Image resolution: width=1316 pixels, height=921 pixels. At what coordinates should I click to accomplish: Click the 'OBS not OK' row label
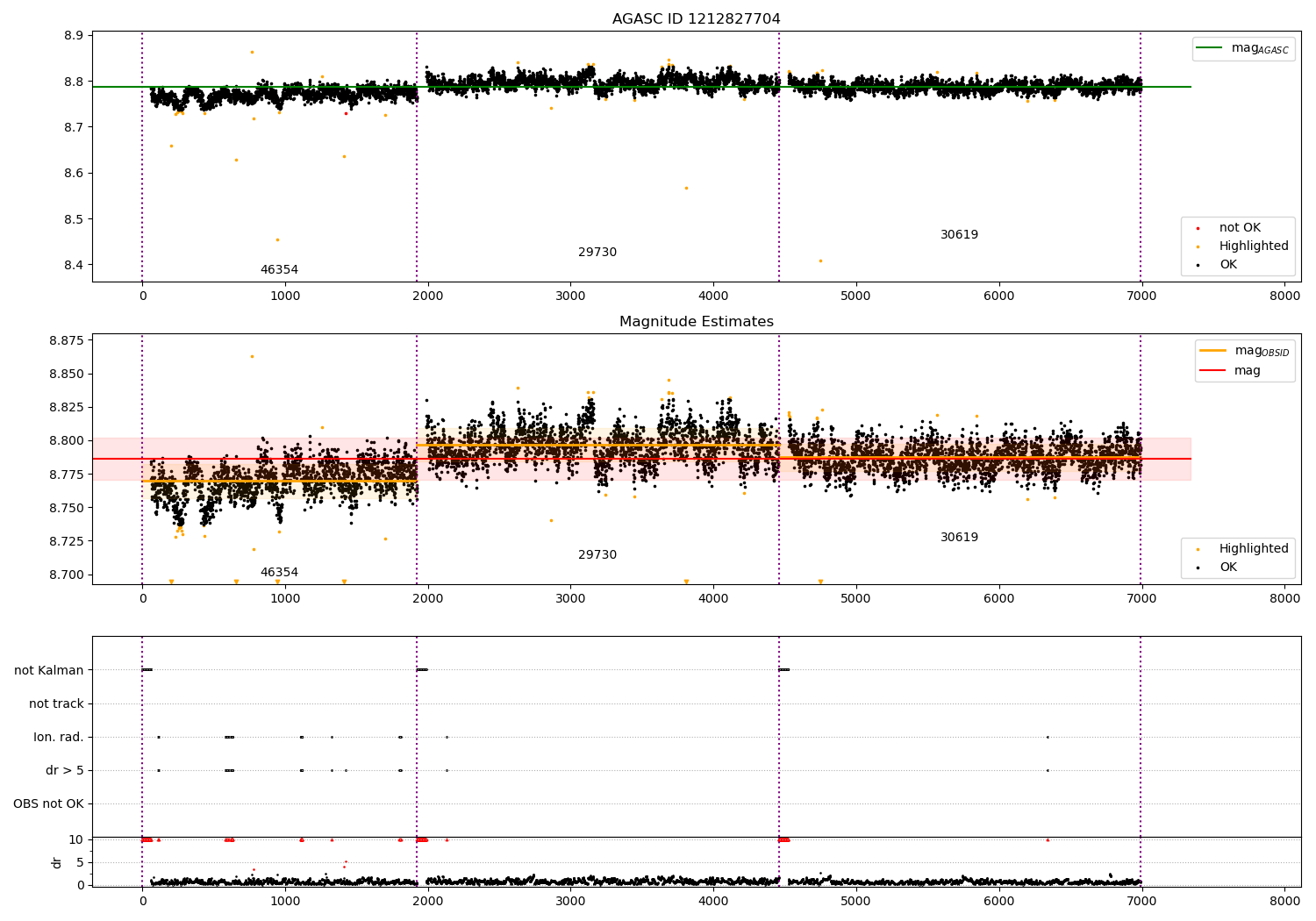coord(48,803)
